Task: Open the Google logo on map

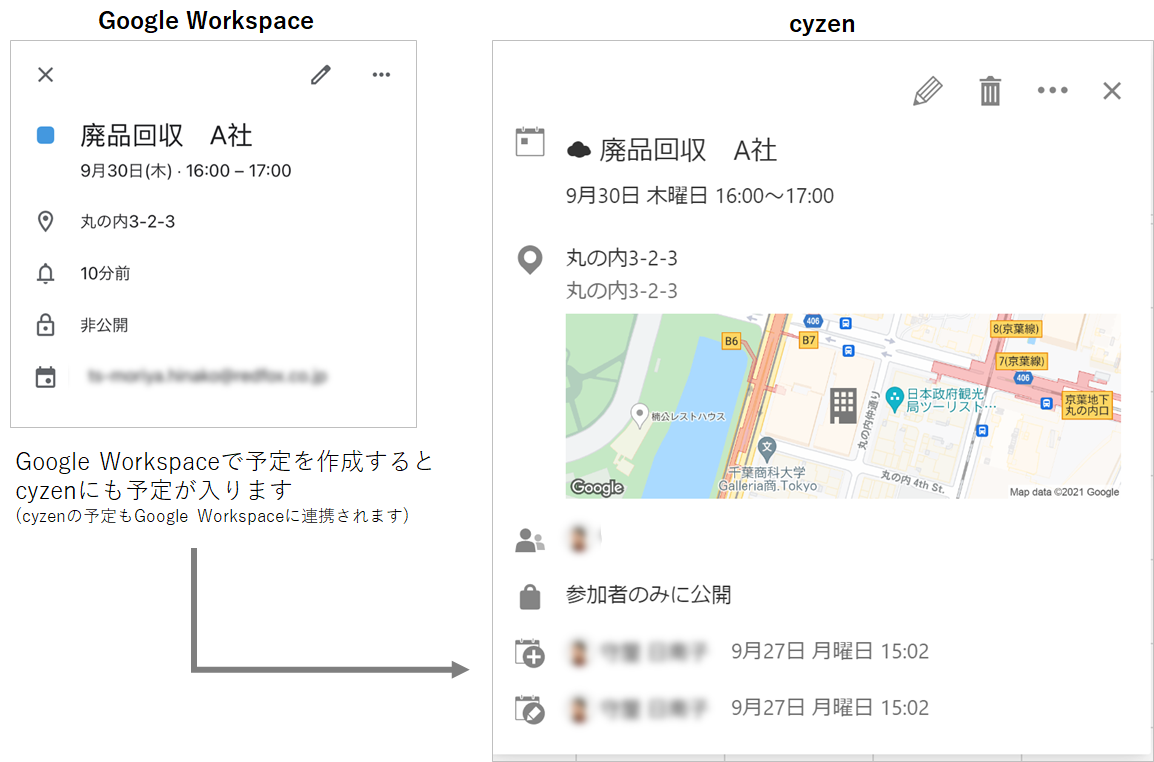Action: [597, 487]
